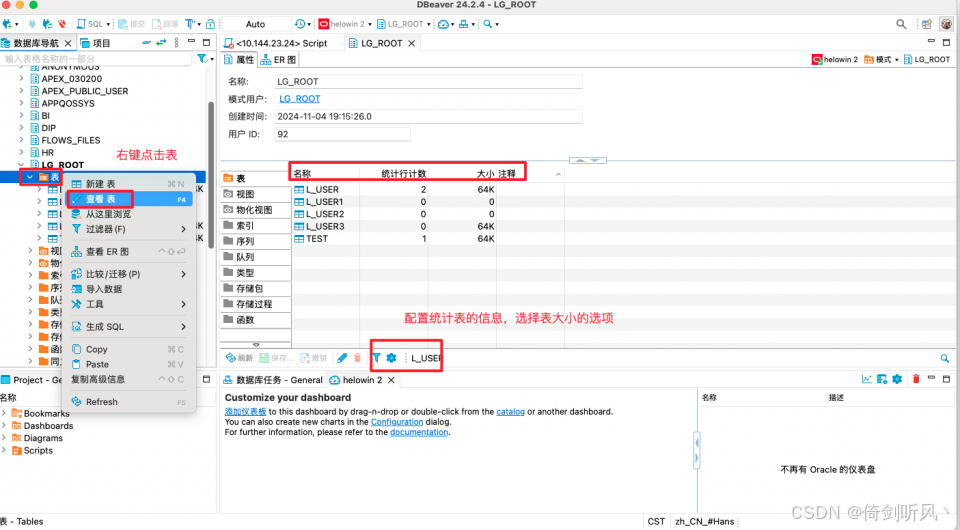Open the documentation link
Image resolution: width=960 pixels, height=530 pixels.
[x=419, y=433]
